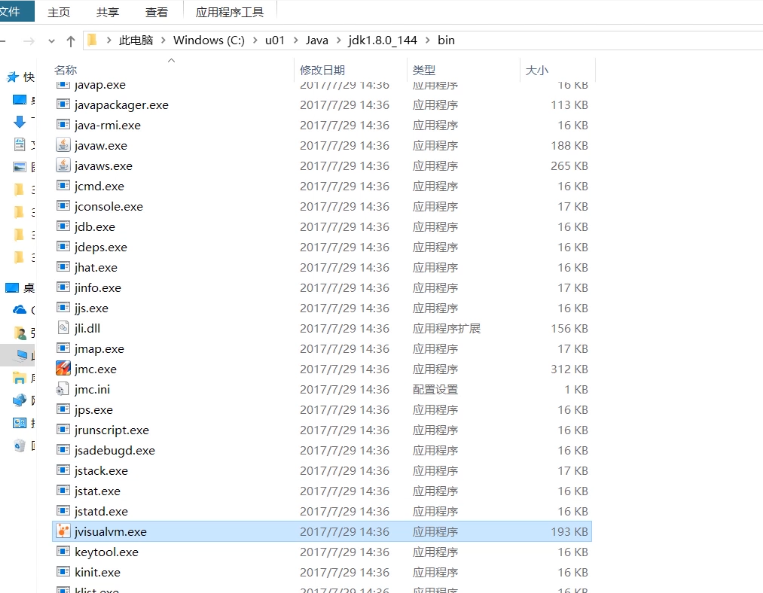Click the jdb.exe file icon
This screenshot has width=763, height=593.
(x=63, y=226)
